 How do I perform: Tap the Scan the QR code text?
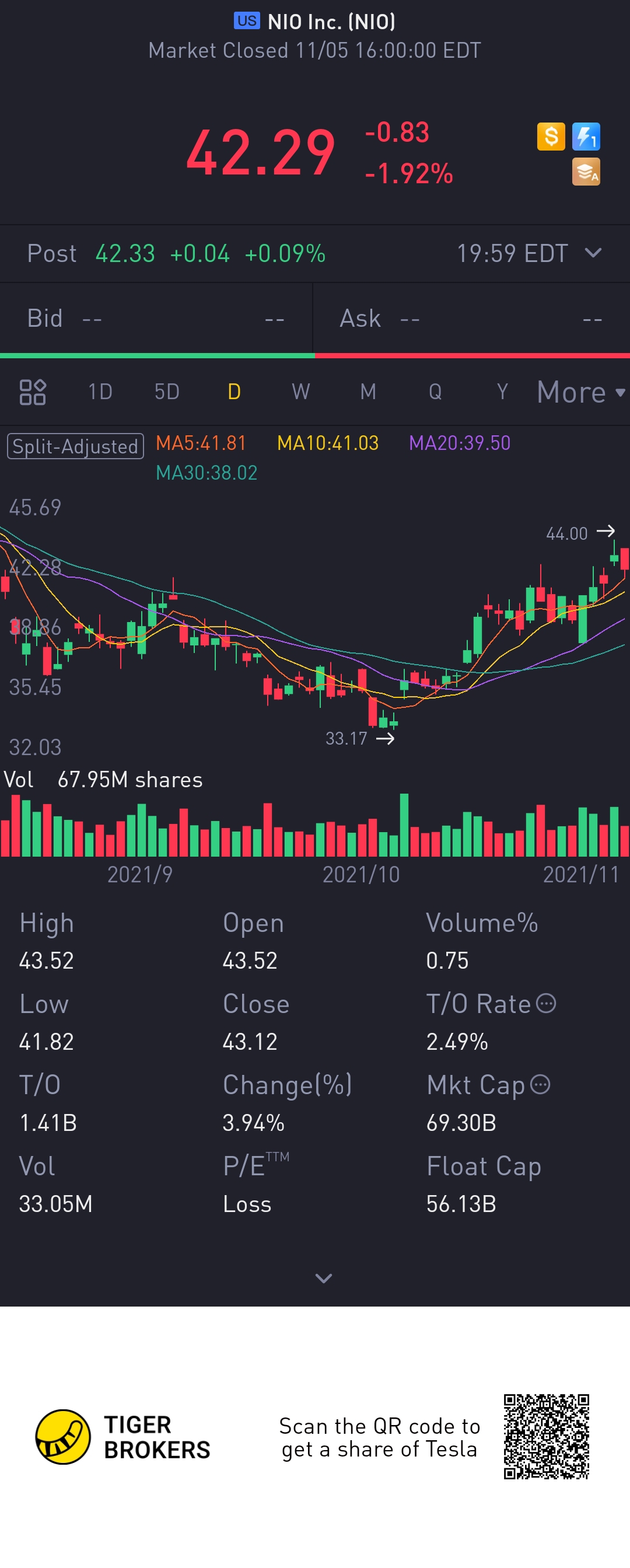380,1437
